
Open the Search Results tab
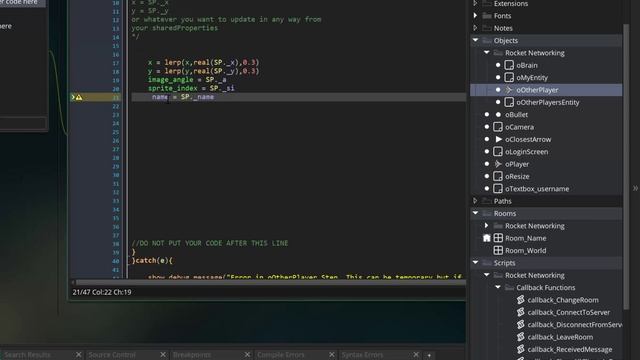pos(27,355)
